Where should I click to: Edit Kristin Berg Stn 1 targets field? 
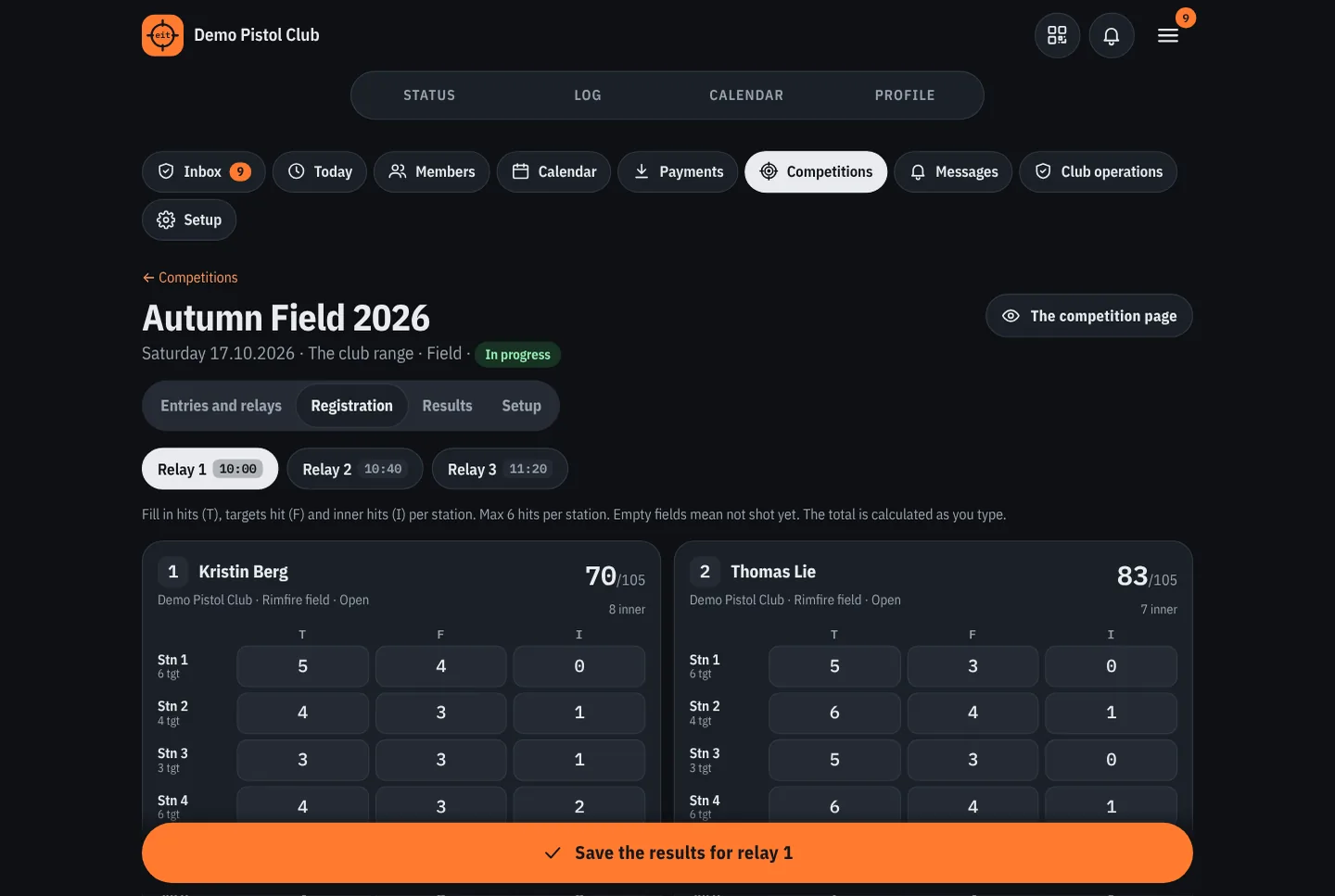441,666
